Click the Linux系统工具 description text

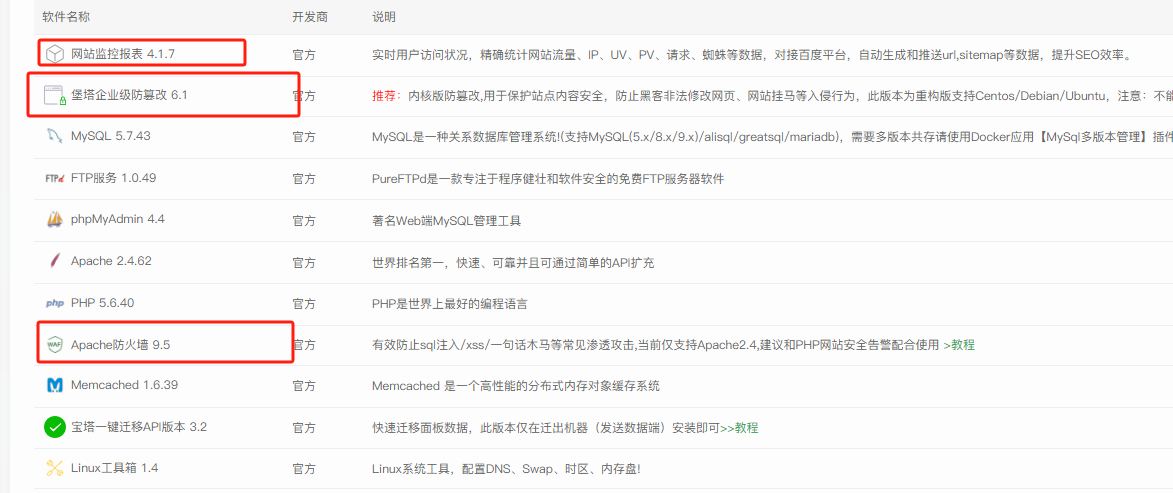pyautogui.click(x=506, y=469)
